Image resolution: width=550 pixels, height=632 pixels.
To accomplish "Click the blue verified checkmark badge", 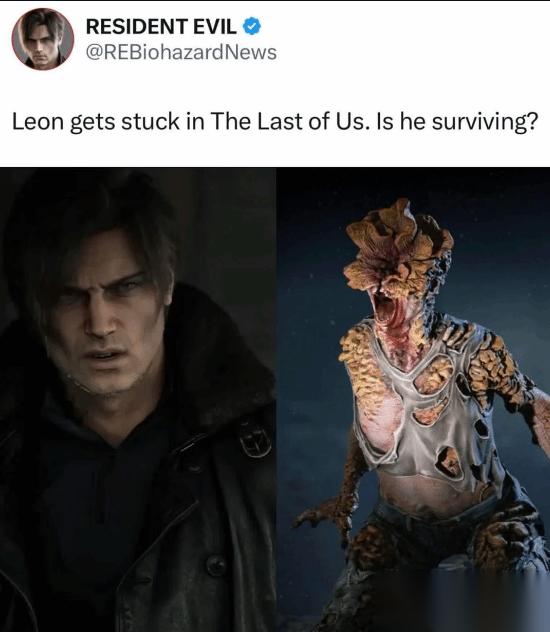I will coord(252,27).
